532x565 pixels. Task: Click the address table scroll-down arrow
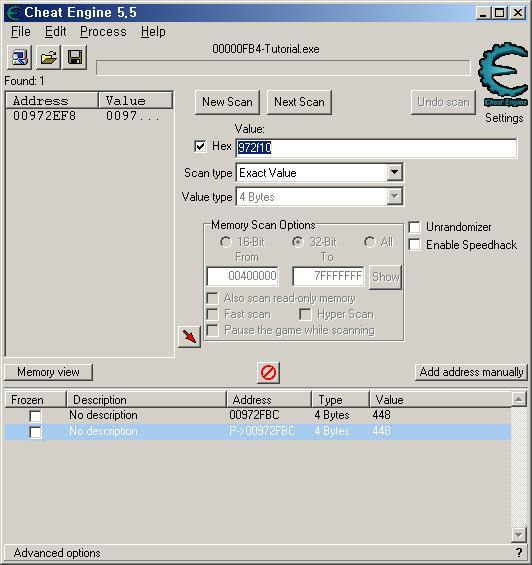519,535
